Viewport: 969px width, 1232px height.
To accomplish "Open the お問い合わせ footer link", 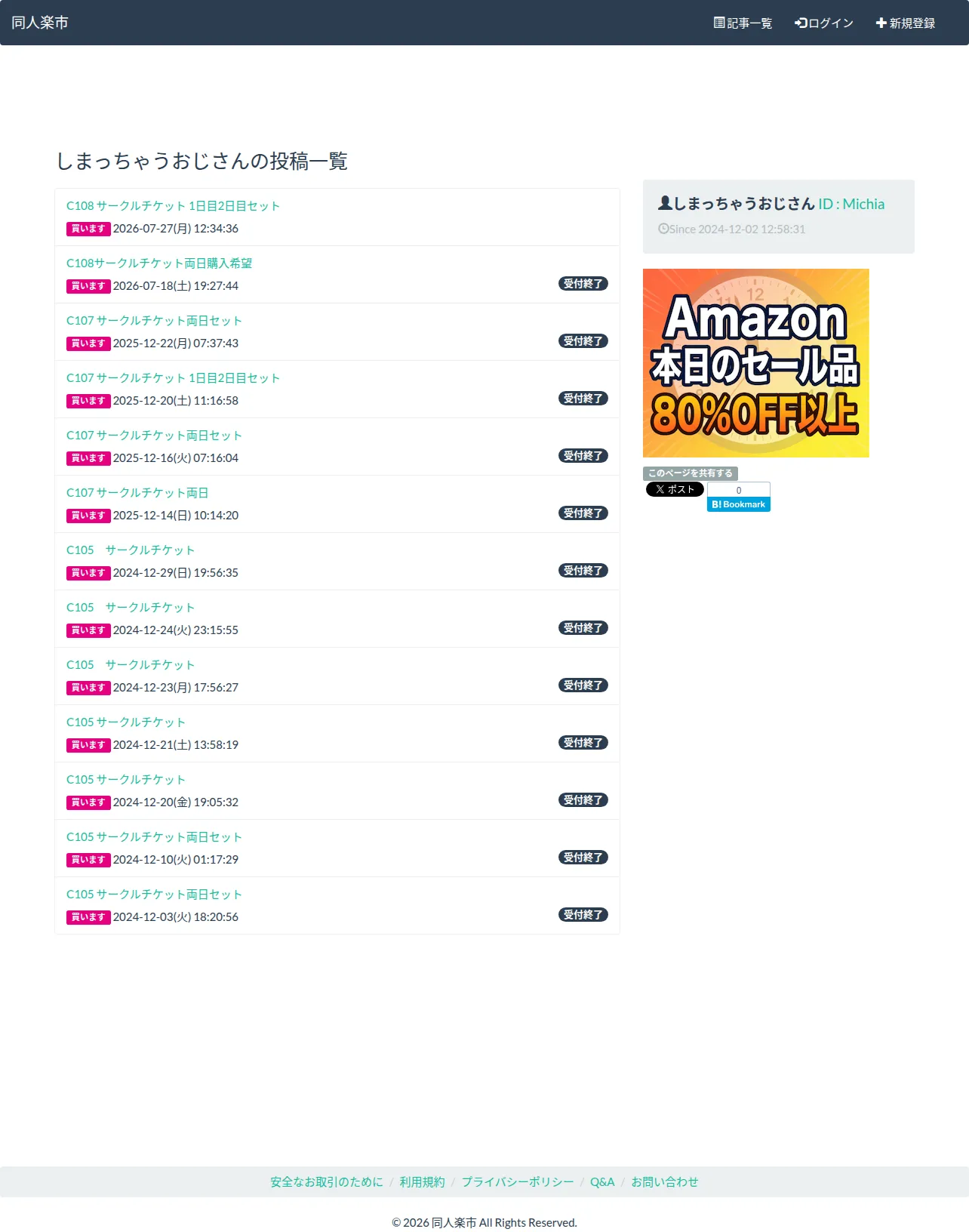I will [665, 1181].
